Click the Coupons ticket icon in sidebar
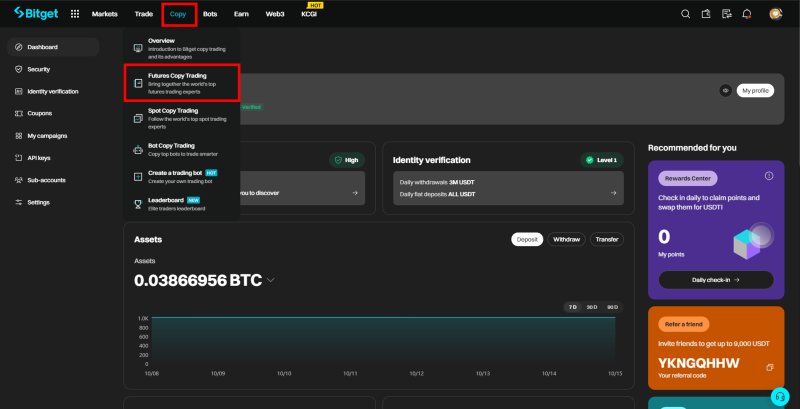This screenshot has width=800, height=409. pos(19,113)
